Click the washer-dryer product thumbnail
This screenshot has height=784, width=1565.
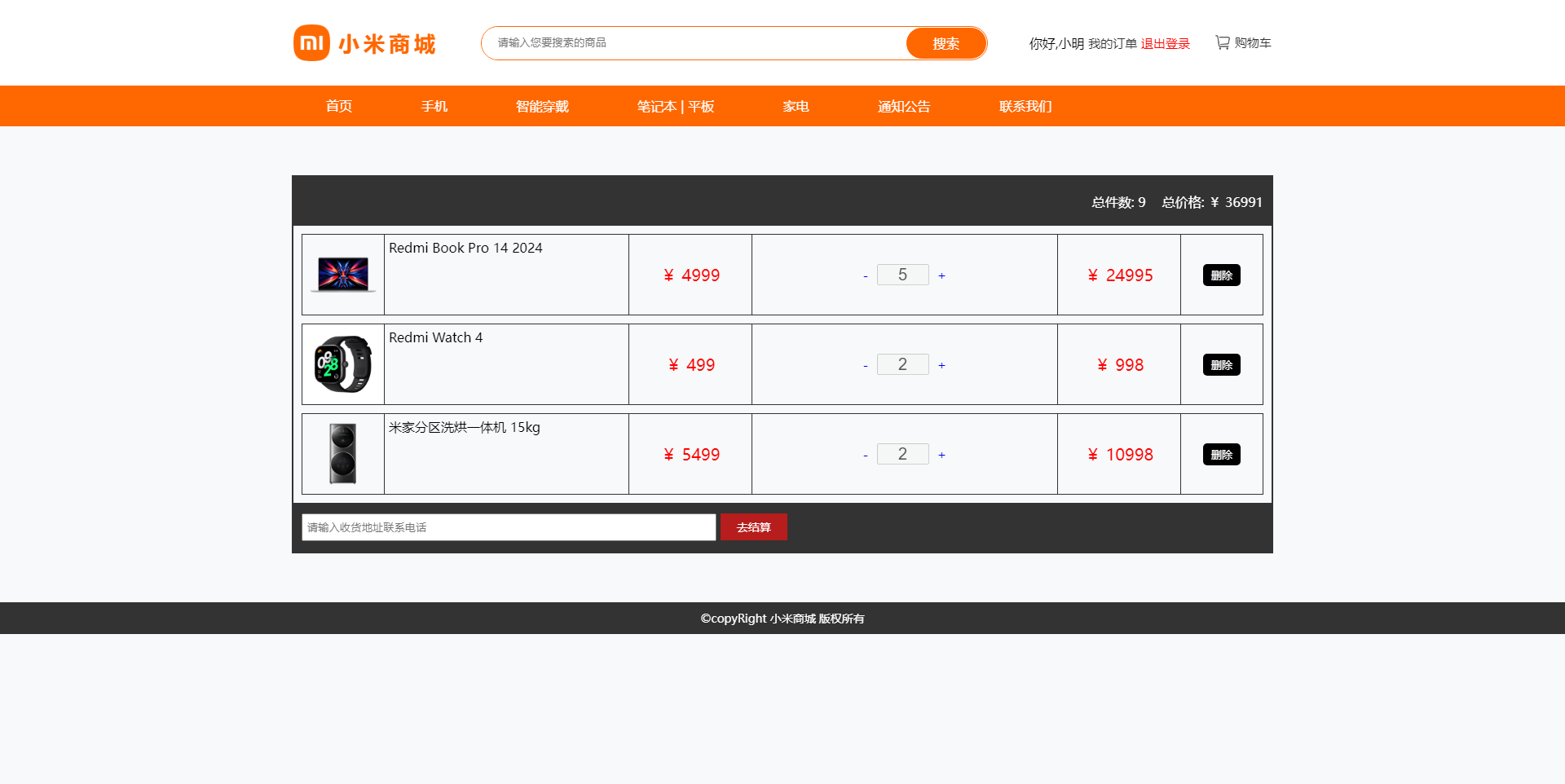[343, 454]
